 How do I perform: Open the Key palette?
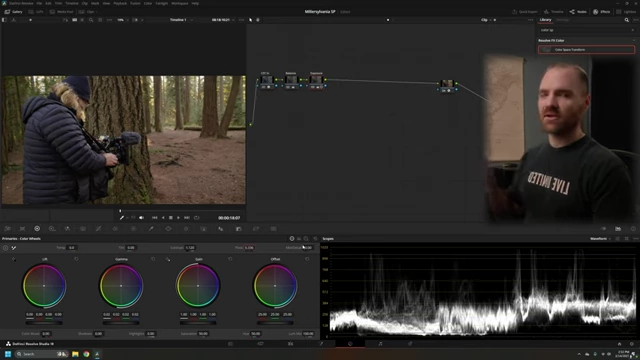(x=239, y=229)
